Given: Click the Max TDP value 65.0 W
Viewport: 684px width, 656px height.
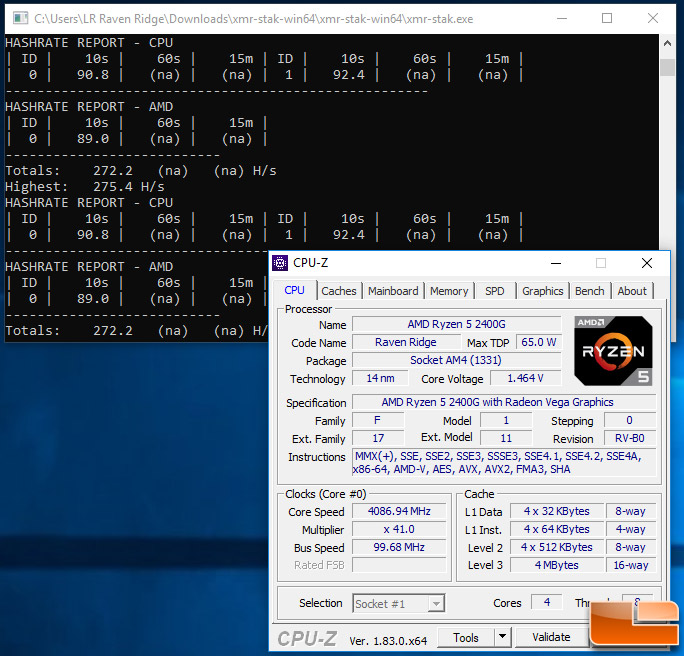Looking at the screenshot, I should pos(539,342).
